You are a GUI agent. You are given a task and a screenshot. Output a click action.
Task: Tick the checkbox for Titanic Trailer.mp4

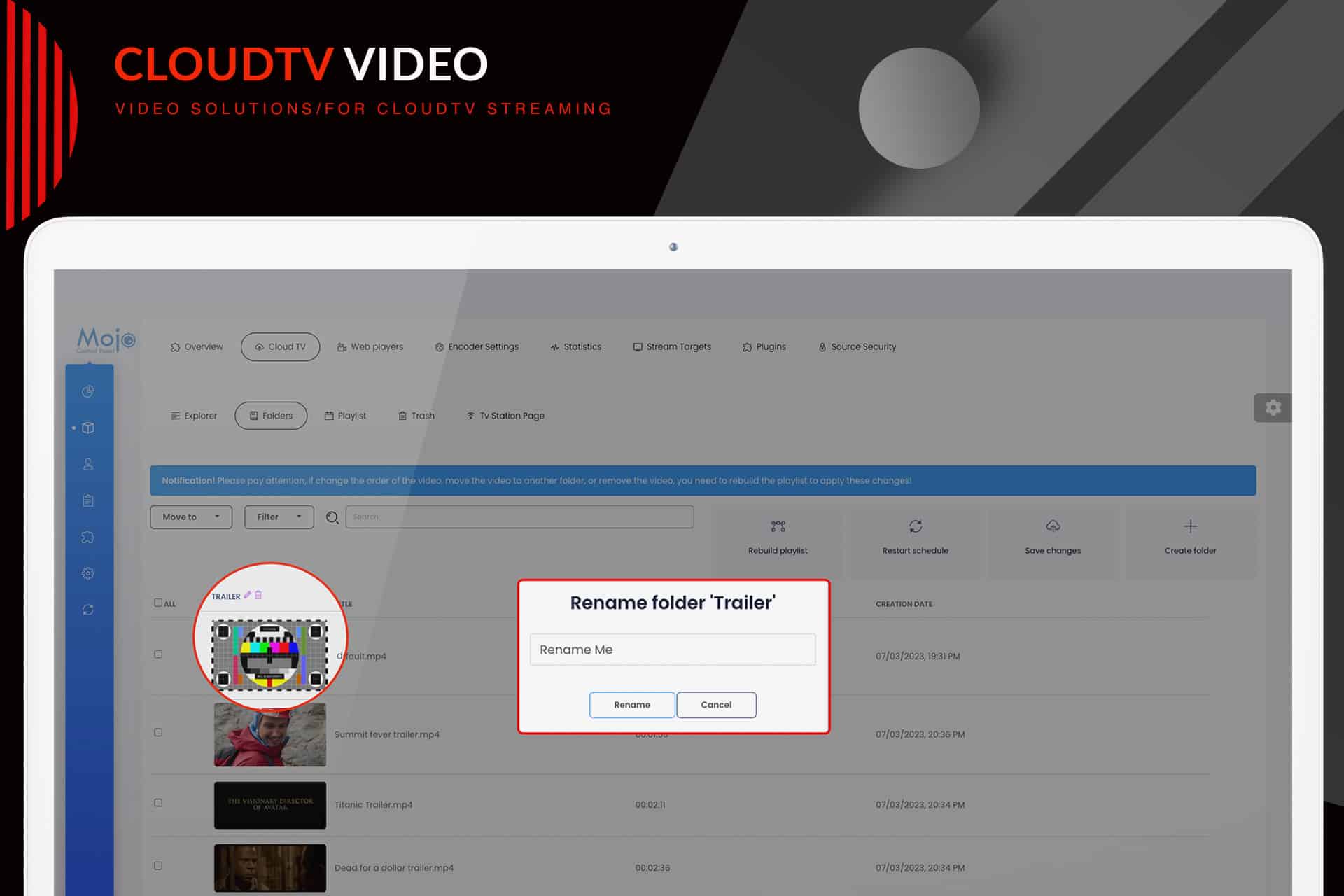coord(158,803)
